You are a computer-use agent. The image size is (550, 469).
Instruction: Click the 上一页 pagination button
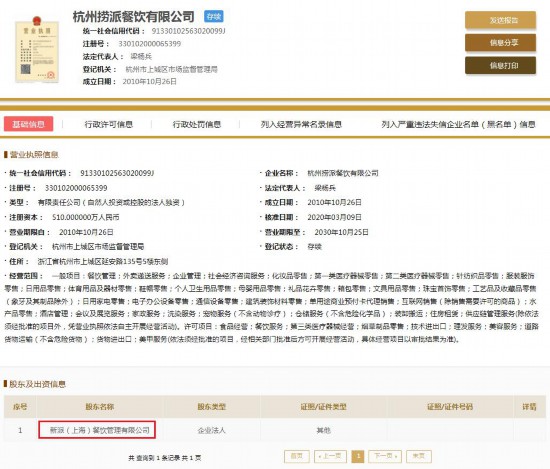pyautogui.click(x=330, y=456)
